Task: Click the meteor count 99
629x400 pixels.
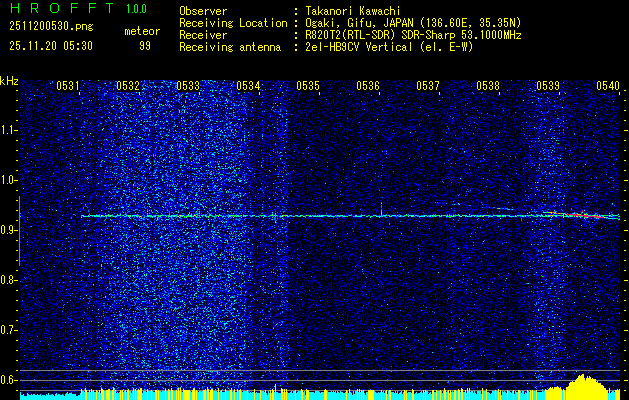Action: [x=145, y=46]
